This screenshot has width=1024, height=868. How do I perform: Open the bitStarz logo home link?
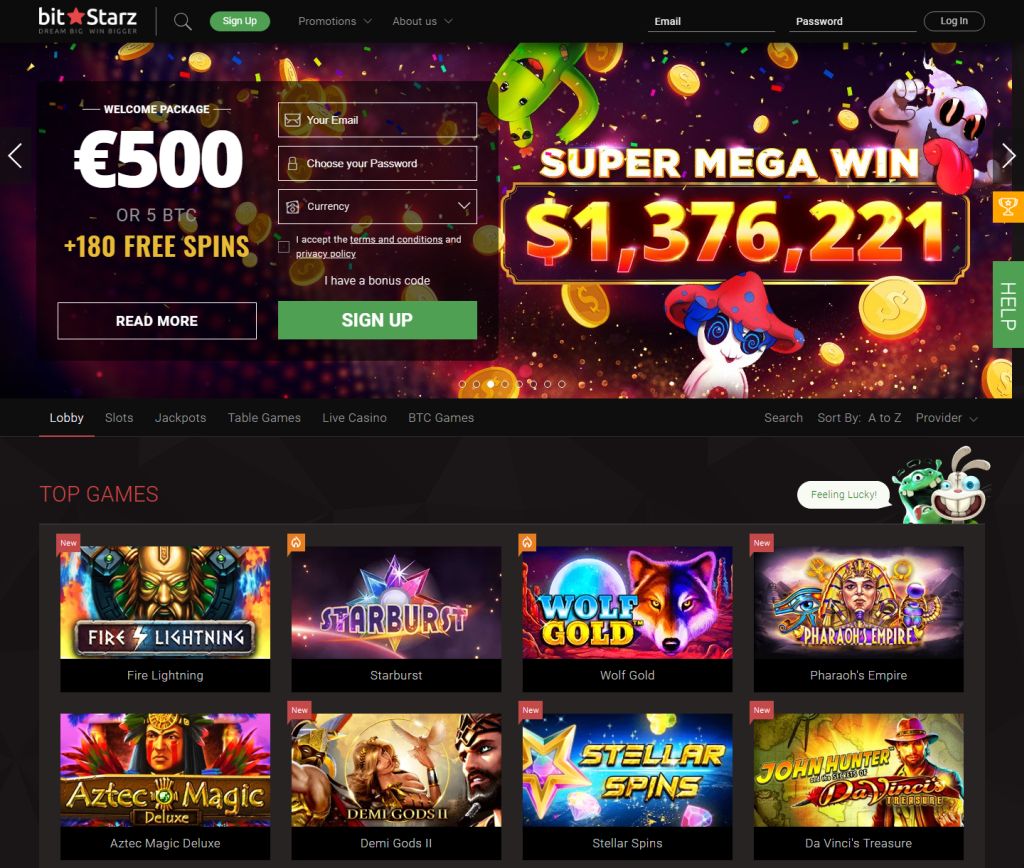coord(88,20)
